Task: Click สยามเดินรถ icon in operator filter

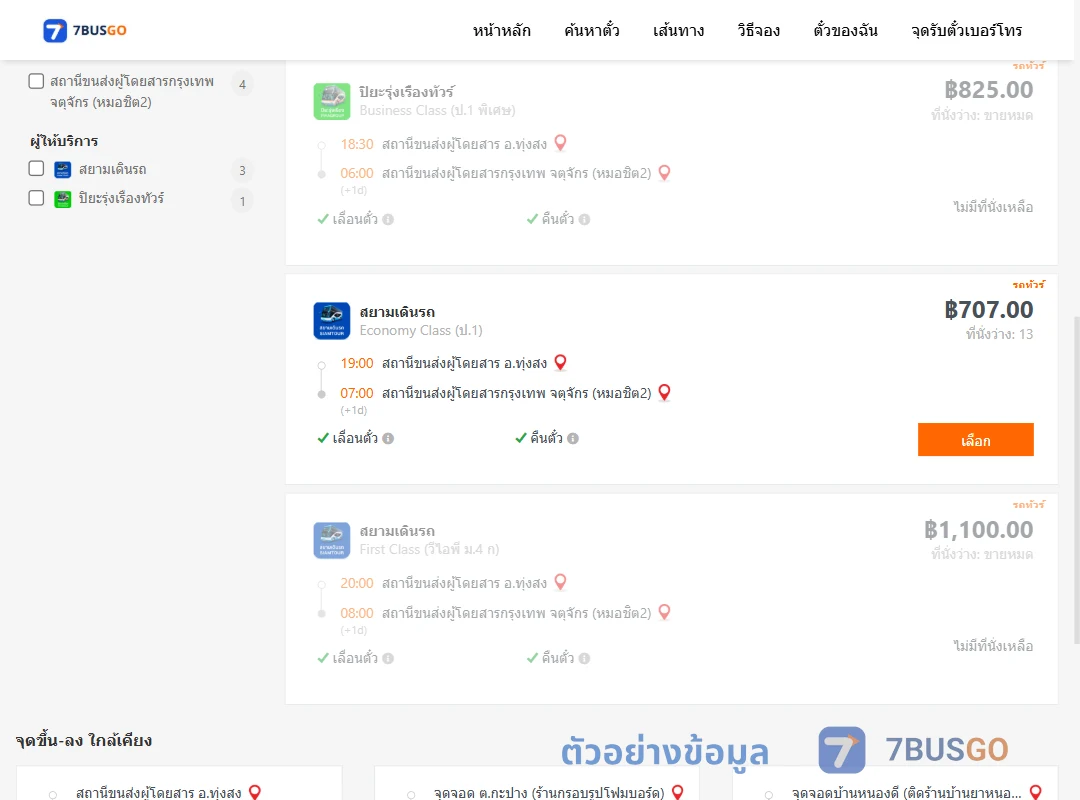Action: (x=63, y=170)
